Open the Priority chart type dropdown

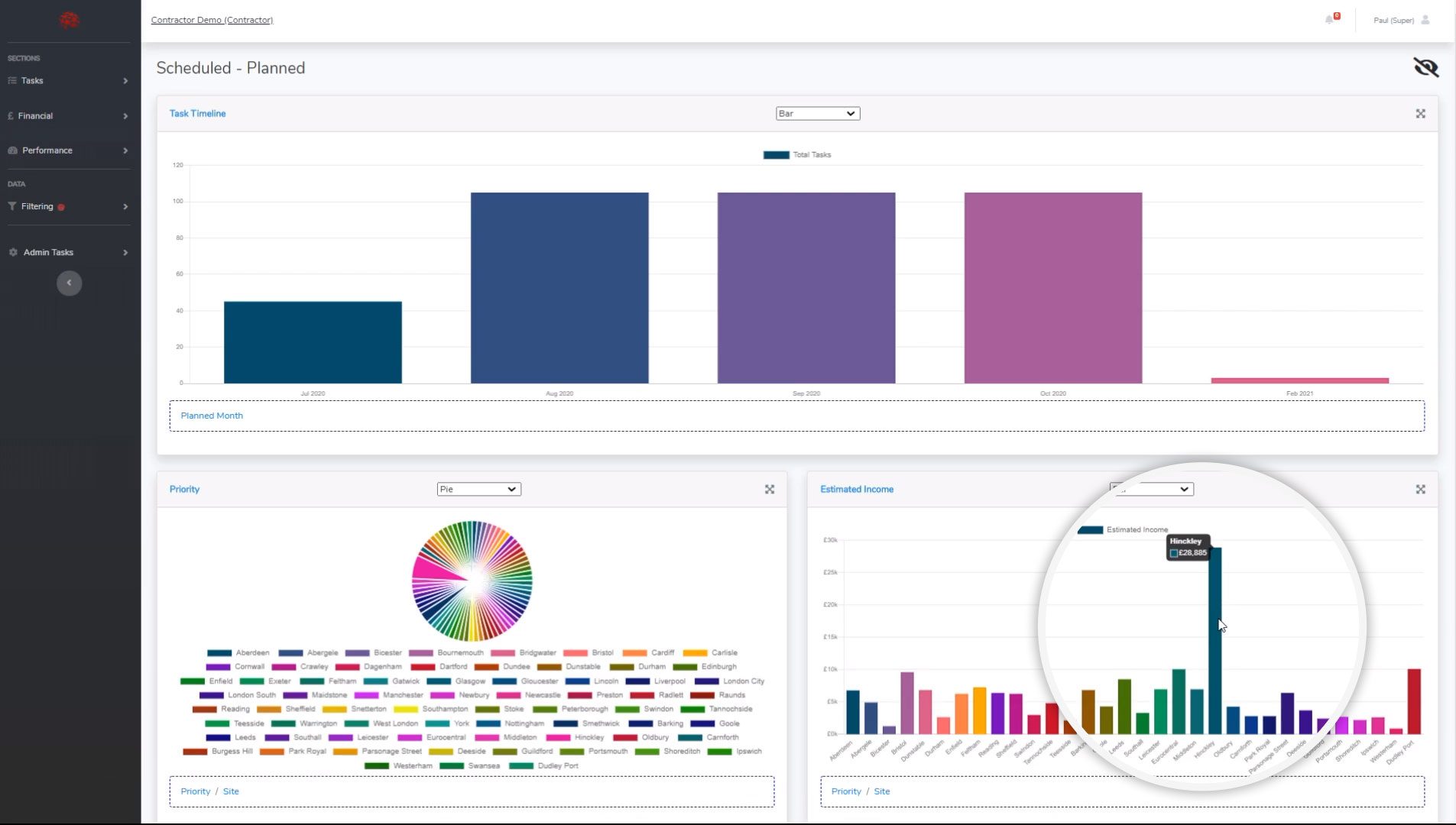(x=478, y=489)
